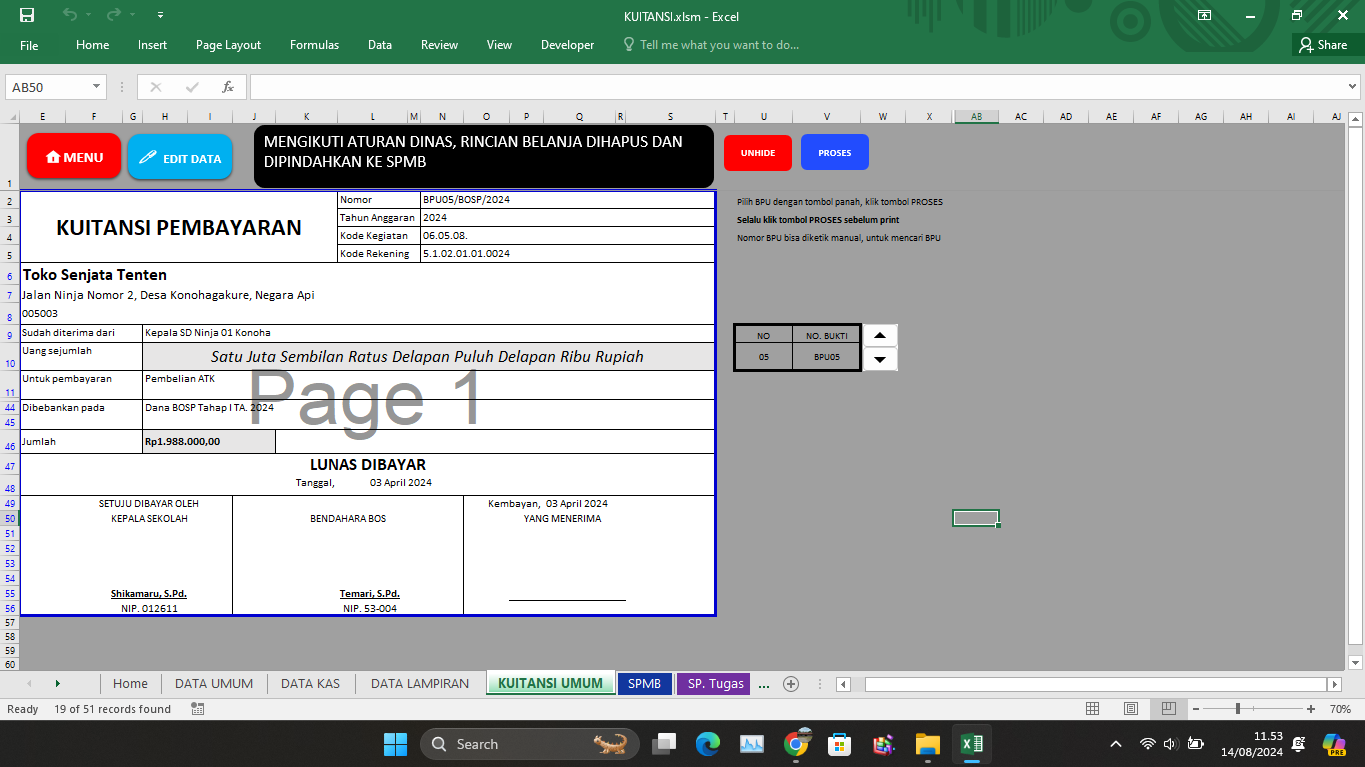Open the Name Box dropdown arrow
Image resolution: width=1365 pixels, height=767 pixels.
(x=96, y=87)
